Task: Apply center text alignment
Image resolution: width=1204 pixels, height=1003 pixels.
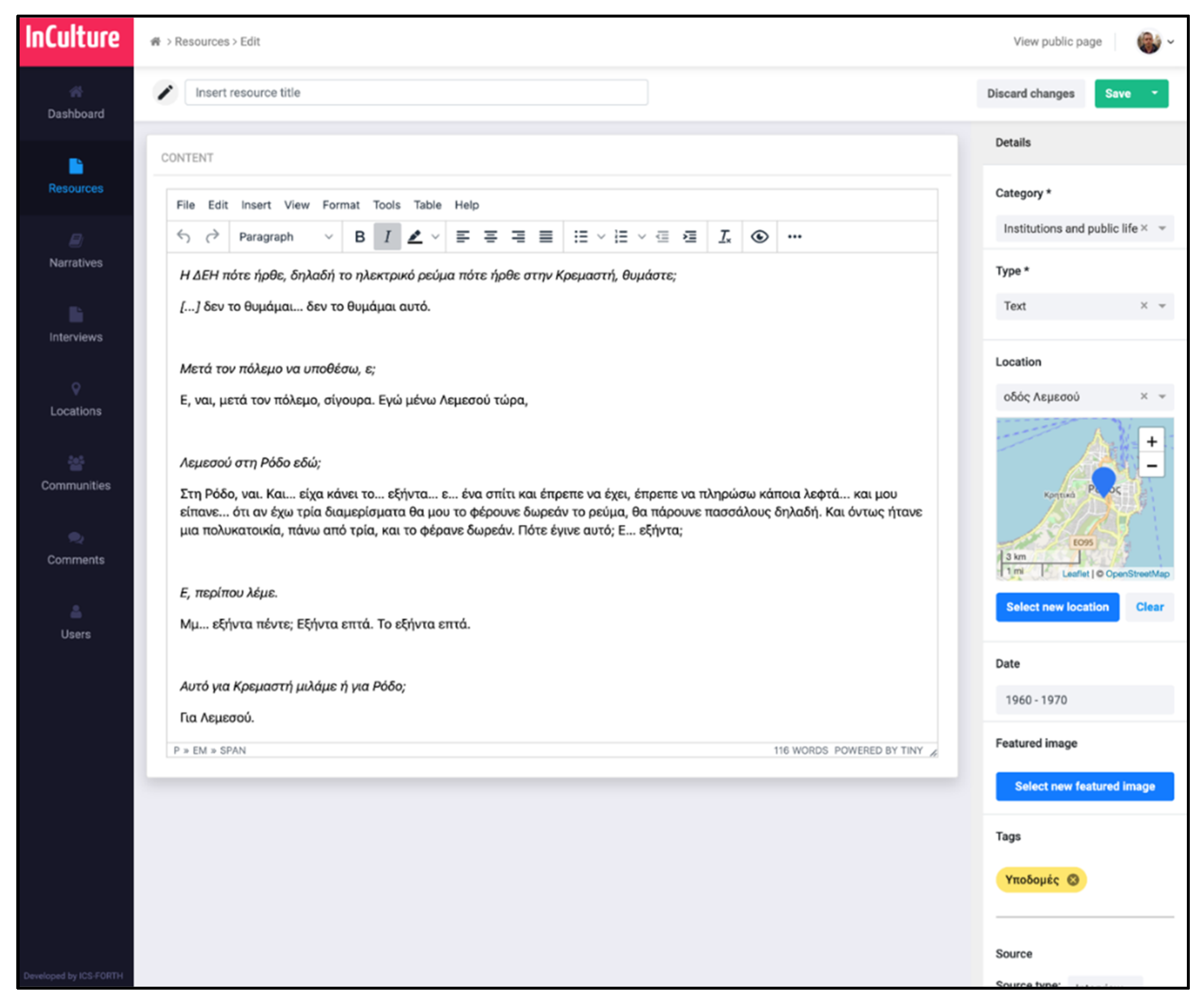Action: (x=490, y=237)
